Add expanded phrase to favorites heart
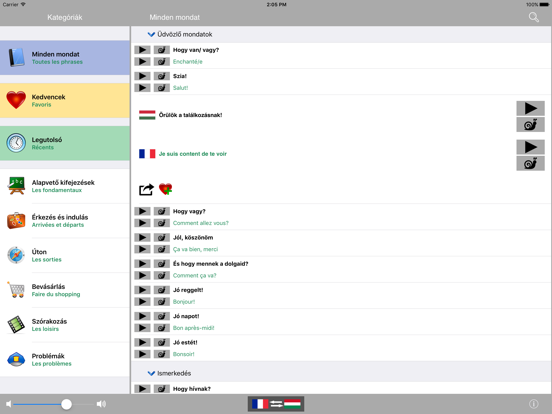552x414 pixels. tap(165, 189)
